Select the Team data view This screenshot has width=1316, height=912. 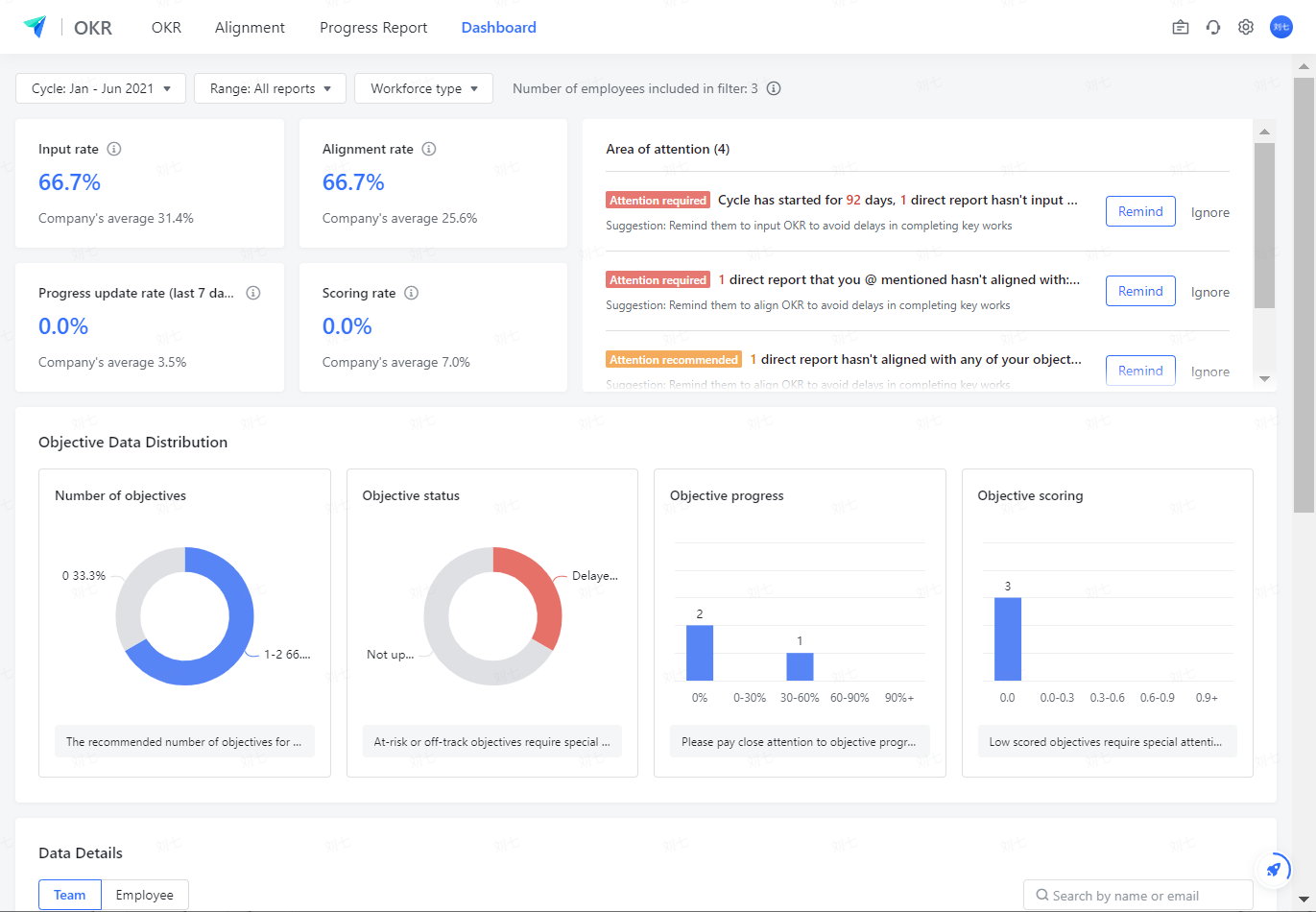tap(70, 895)
